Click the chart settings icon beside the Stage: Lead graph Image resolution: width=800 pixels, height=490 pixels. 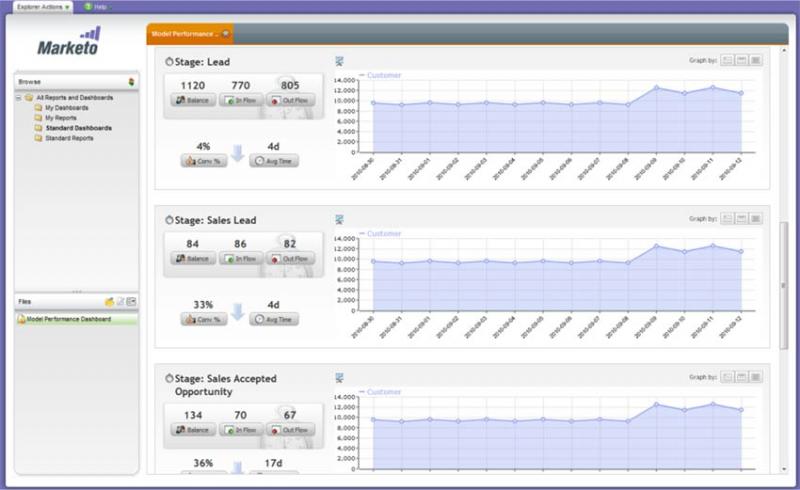tap(340, 61)
